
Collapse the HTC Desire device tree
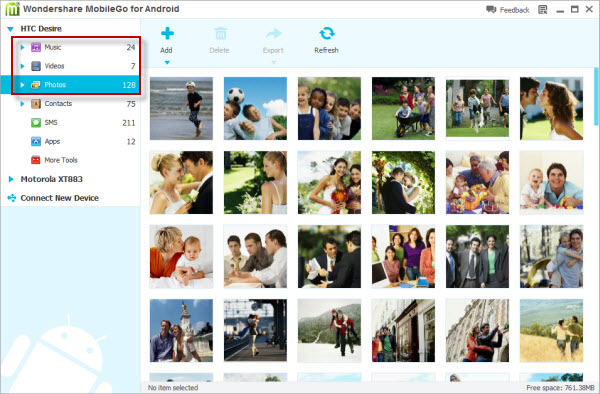[11, 29]
